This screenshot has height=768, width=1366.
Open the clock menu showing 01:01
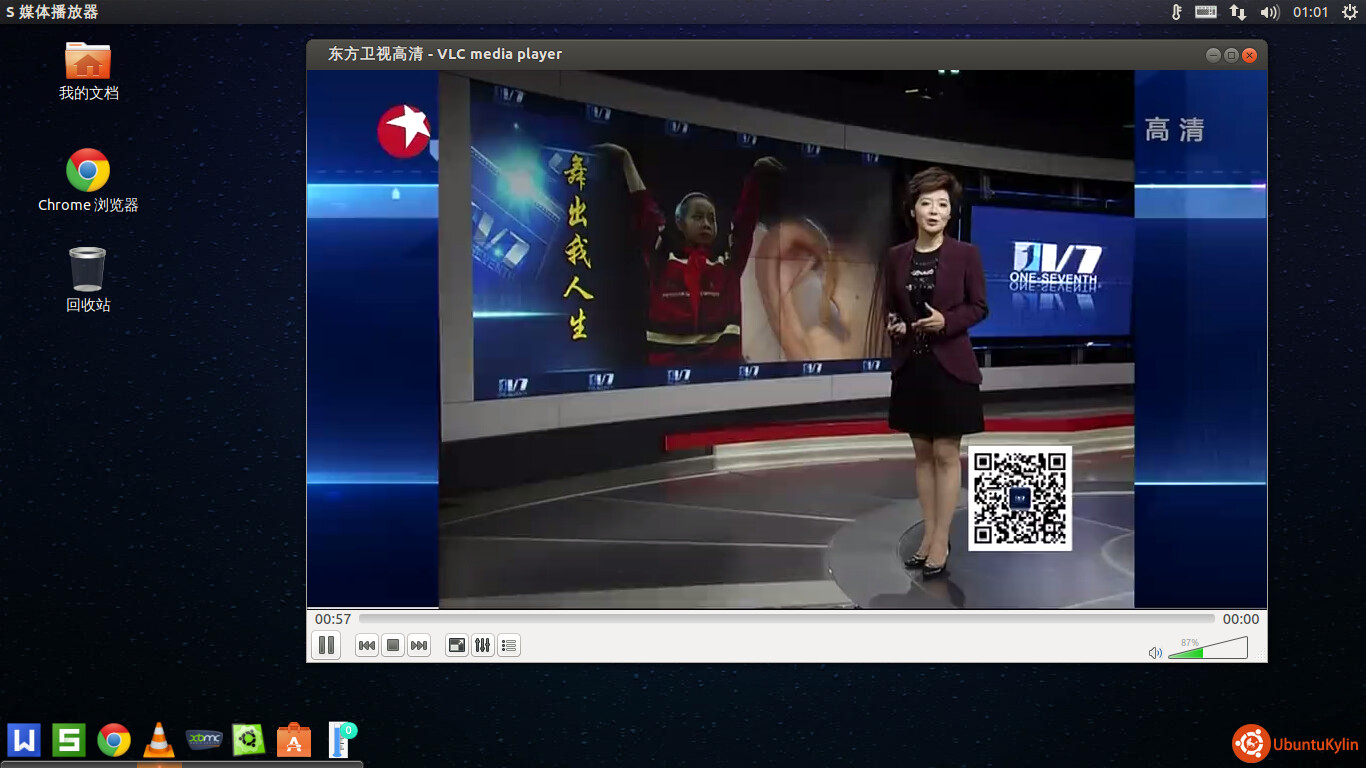coord(1310,12)
